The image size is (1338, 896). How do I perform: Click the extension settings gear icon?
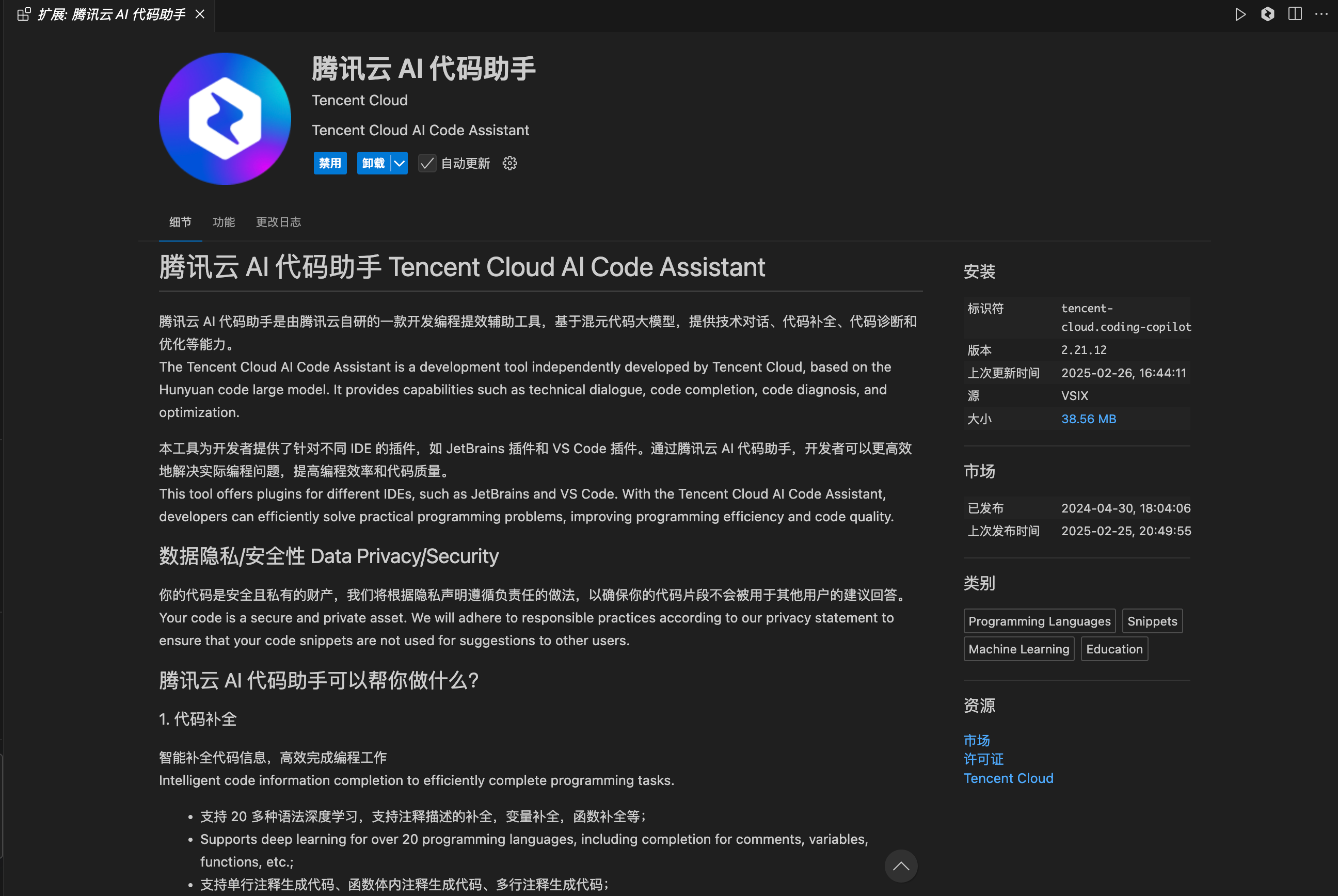click(509, 164)
